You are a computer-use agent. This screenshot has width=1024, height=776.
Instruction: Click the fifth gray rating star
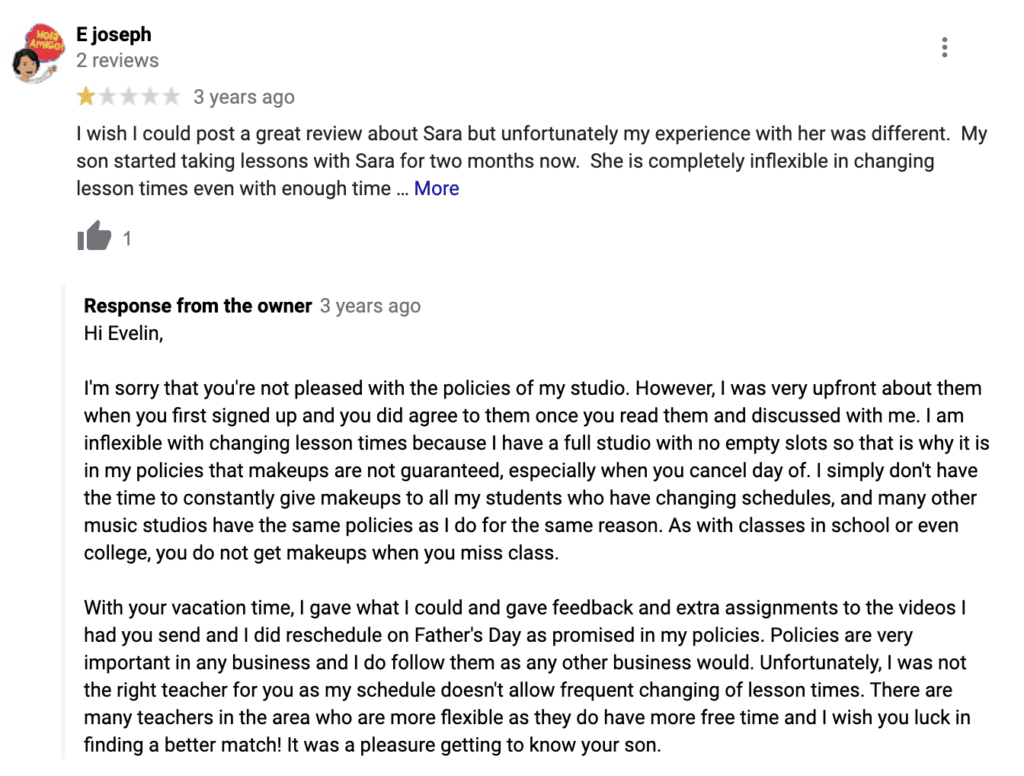tap(171, 97)
